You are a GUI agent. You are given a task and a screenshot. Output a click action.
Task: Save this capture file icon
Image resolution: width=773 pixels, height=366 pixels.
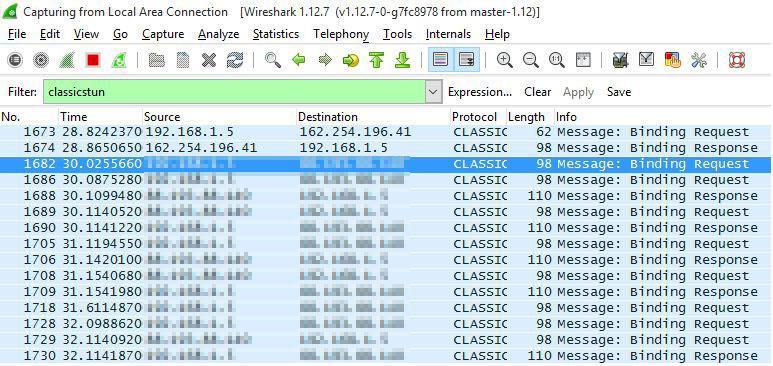tap(183, 61)
